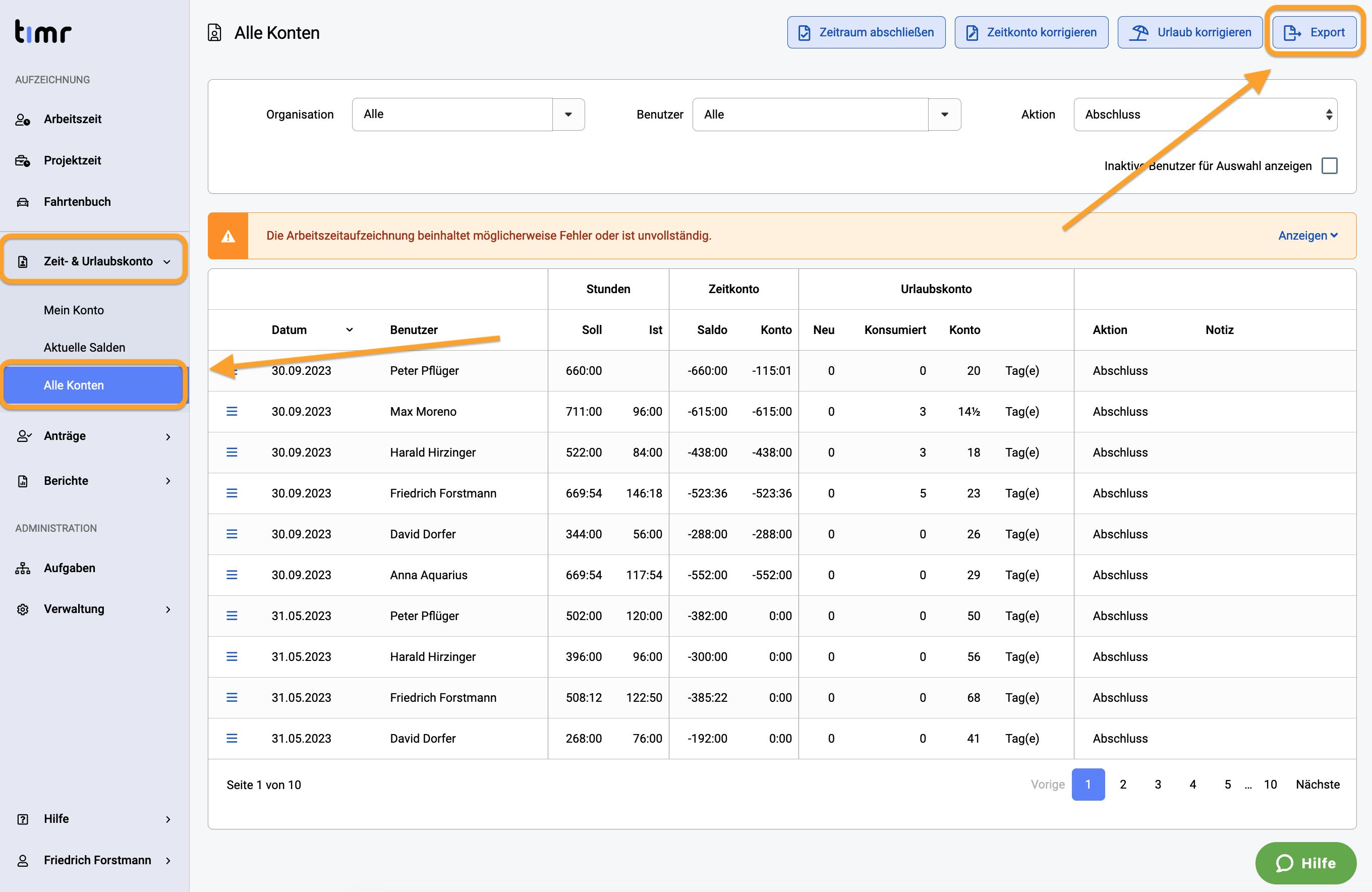Click the Saldo value -523:36
This screenshot has width=1372, height=892.
(707, 493)
